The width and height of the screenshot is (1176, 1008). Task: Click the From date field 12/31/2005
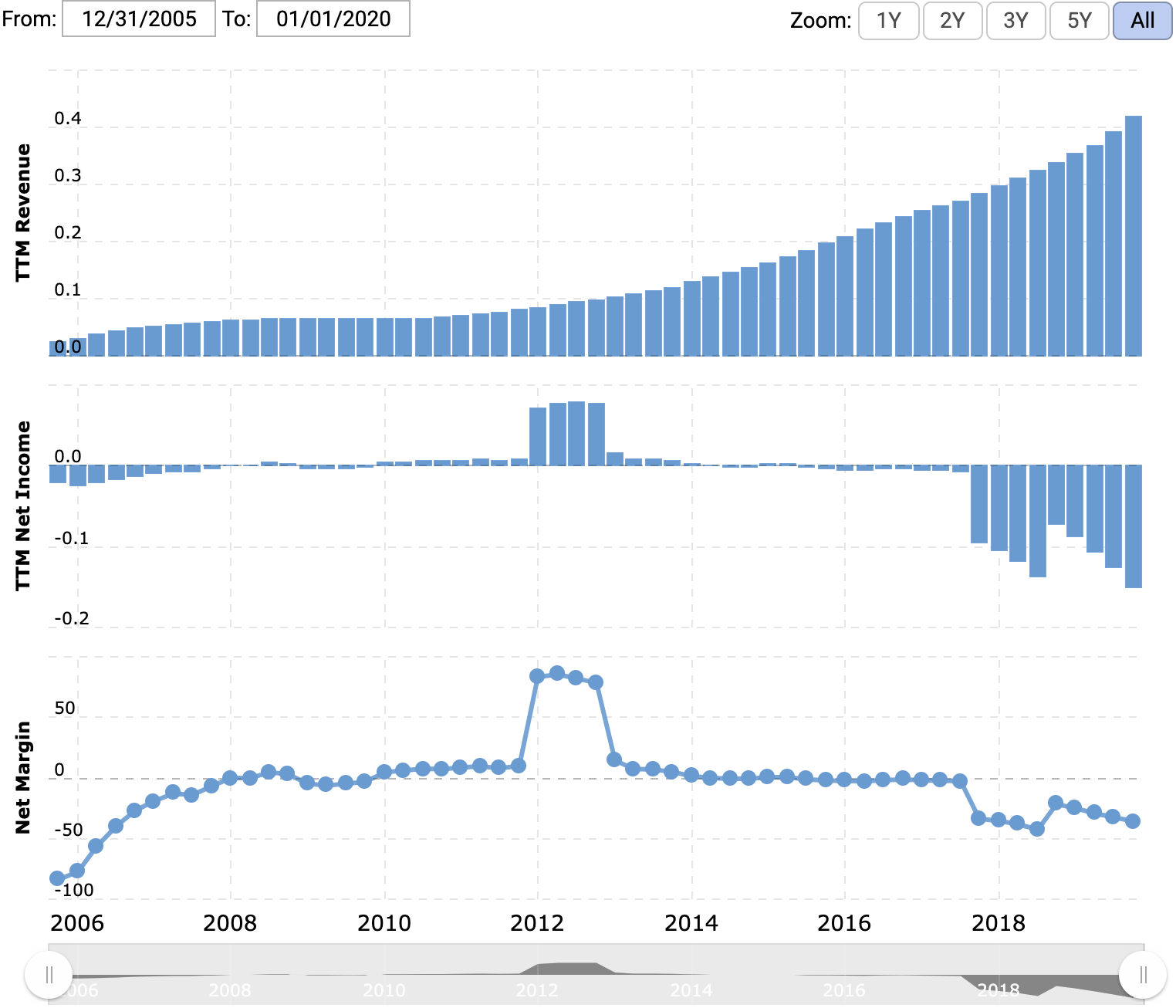(x=139, y=19)
